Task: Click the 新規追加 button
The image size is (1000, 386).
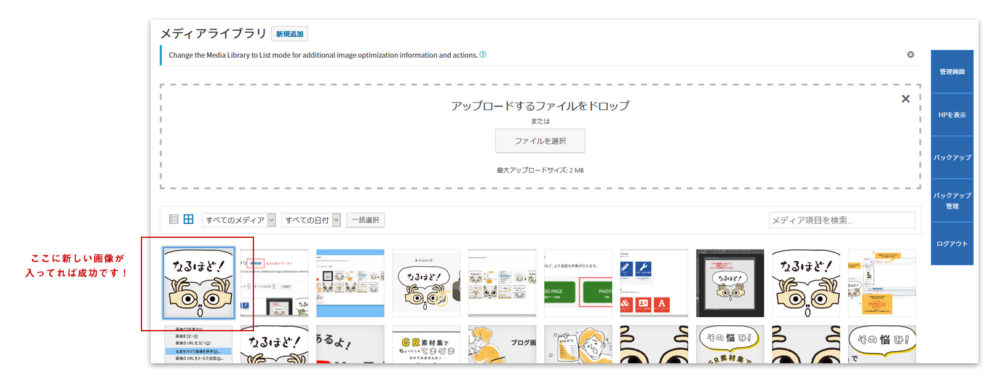Action: [290, 34]
